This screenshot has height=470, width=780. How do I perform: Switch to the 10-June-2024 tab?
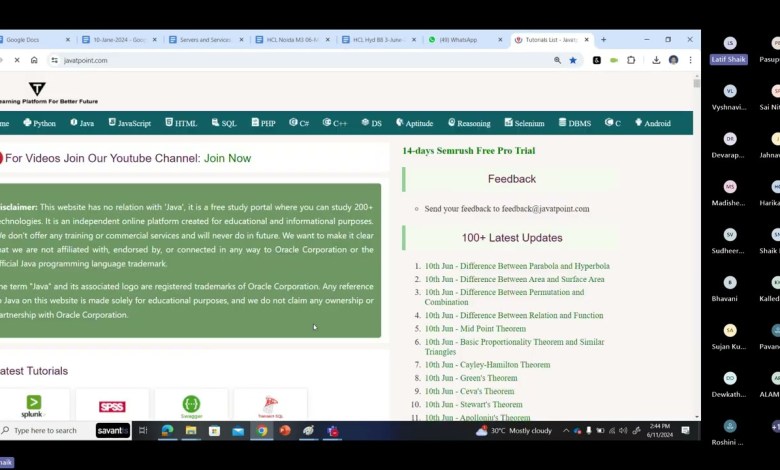(118, 40)
